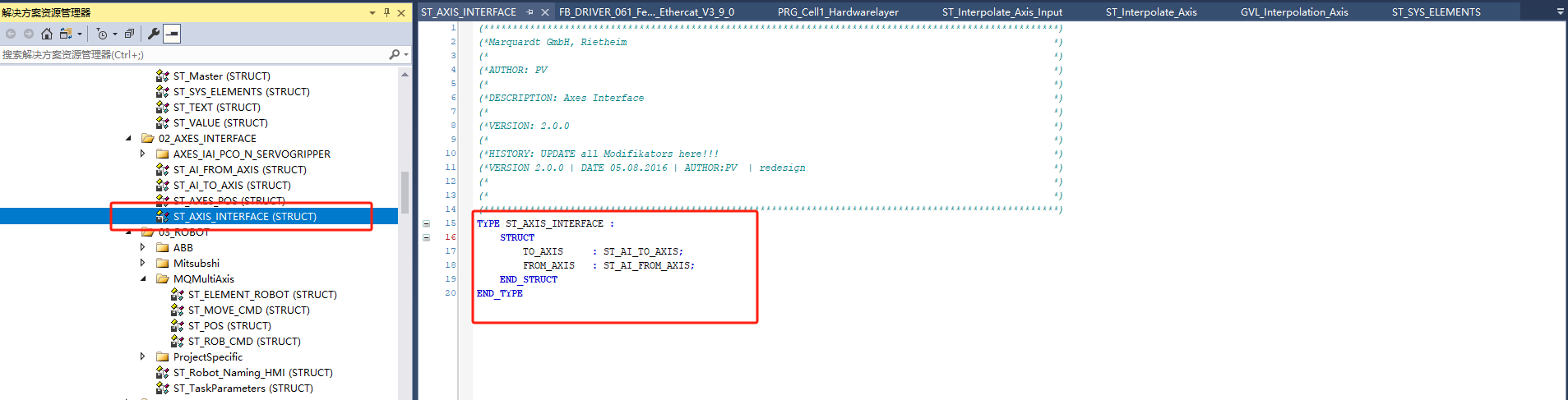Collapse the STRUCT block at line 16

tap(426, 237)
